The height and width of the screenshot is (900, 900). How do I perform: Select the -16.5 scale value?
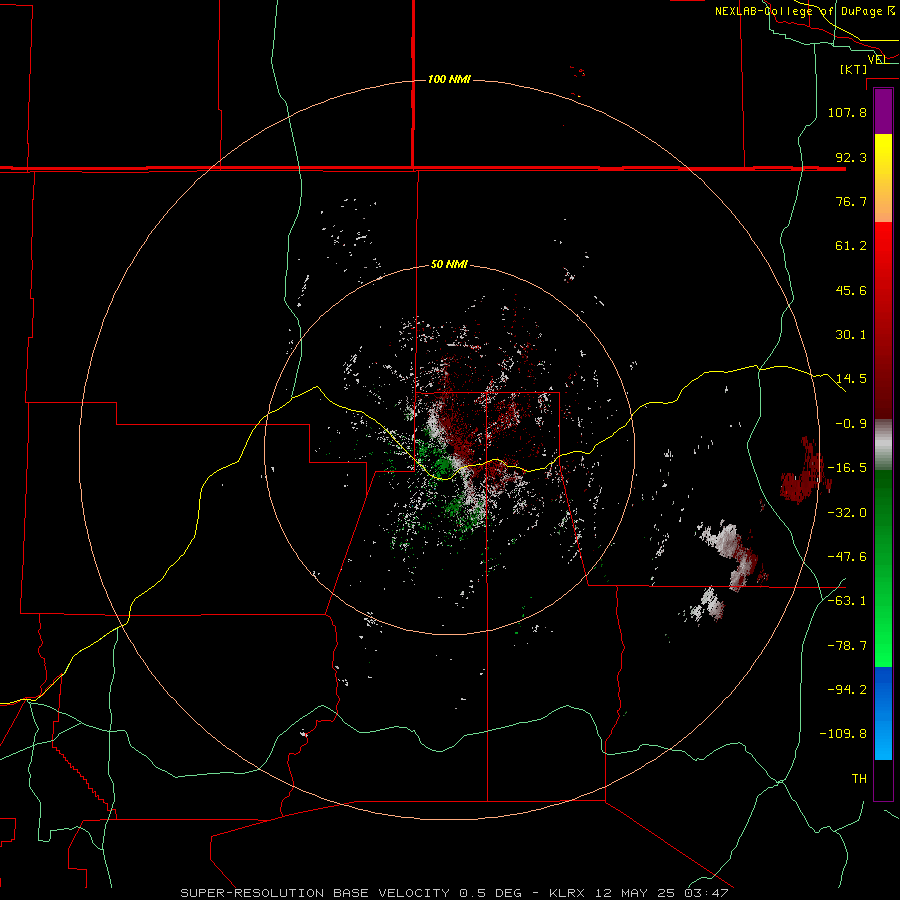coord(847,468)
